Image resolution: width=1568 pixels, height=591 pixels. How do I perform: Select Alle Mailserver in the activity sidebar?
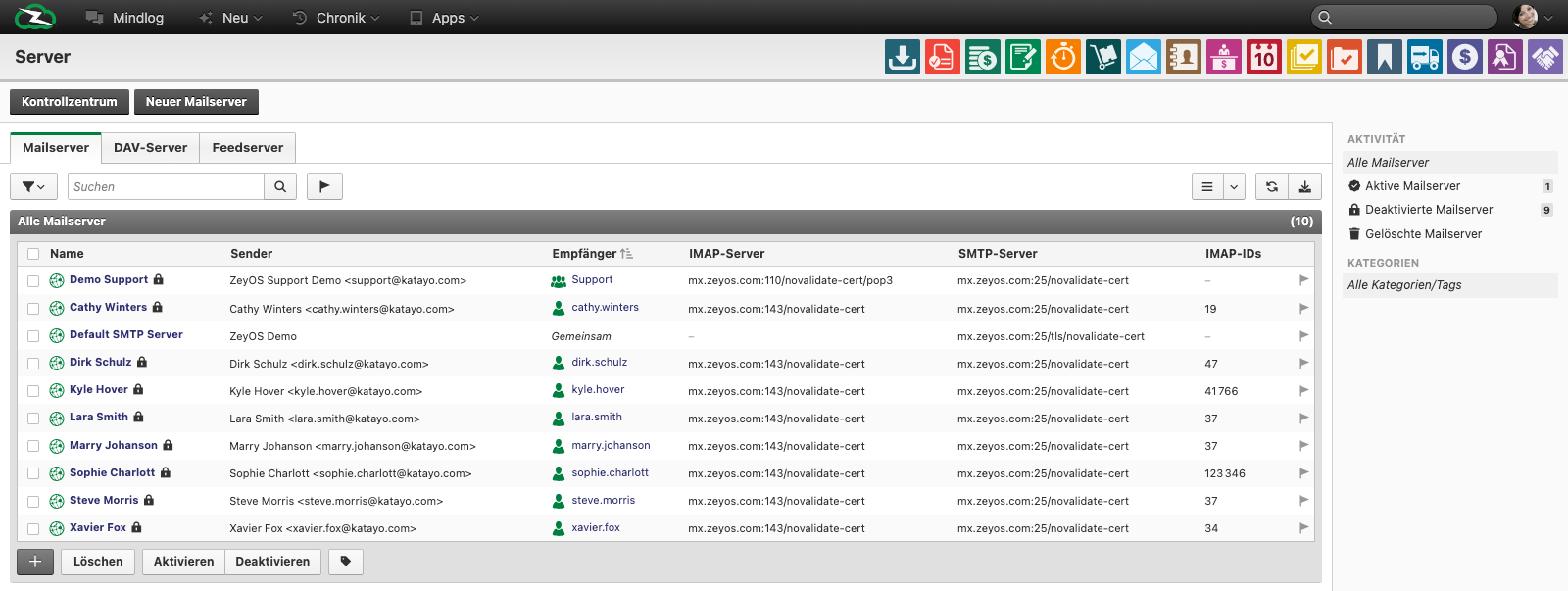click(x=1450, y=163)
